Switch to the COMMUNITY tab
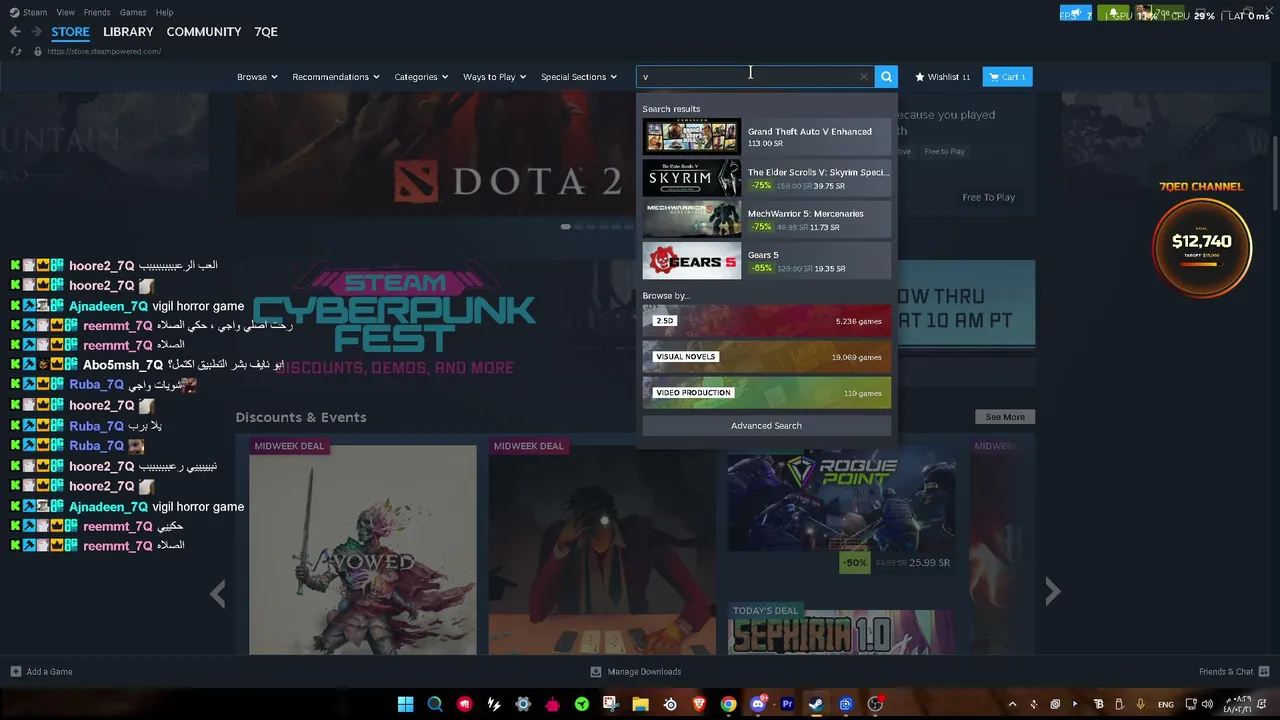The width and height of the screenshot is (1280, 720). pyautogui.click(x=204, y=32)
